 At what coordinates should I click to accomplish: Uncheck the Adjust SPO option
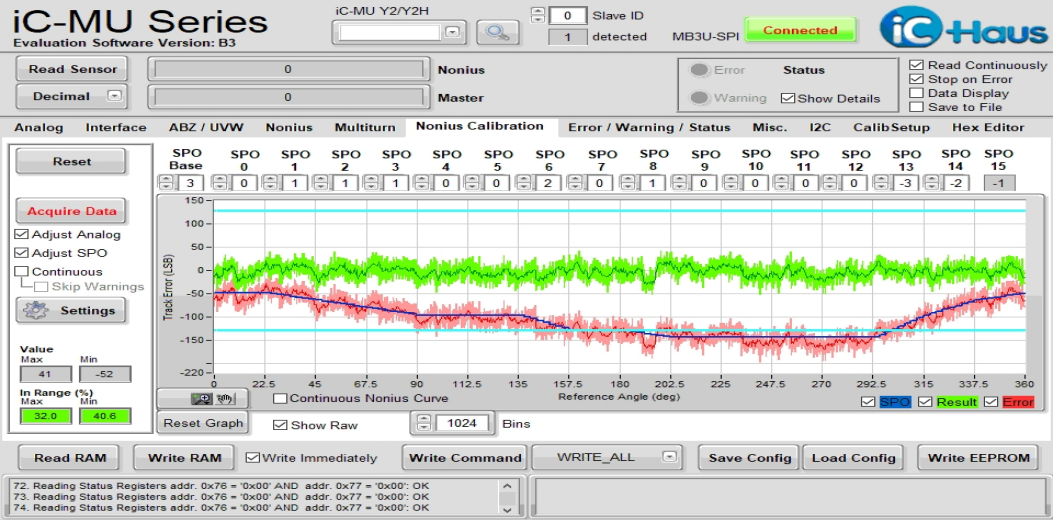pyautogui.click(x=22, y=254)
